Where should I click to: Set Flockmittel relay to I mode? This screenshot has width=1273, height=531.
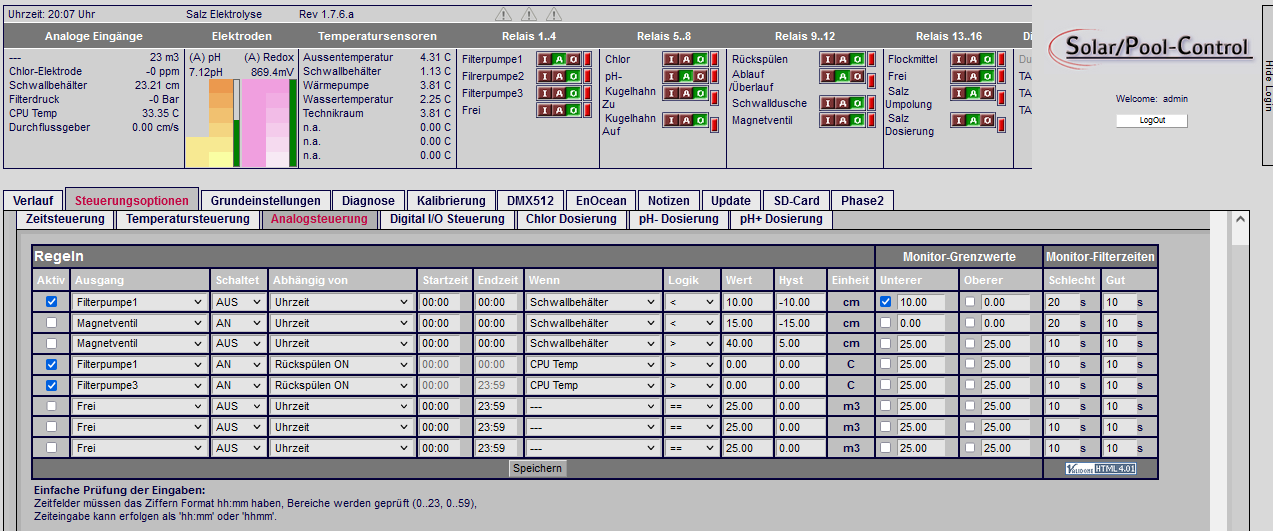coord(958,59)
